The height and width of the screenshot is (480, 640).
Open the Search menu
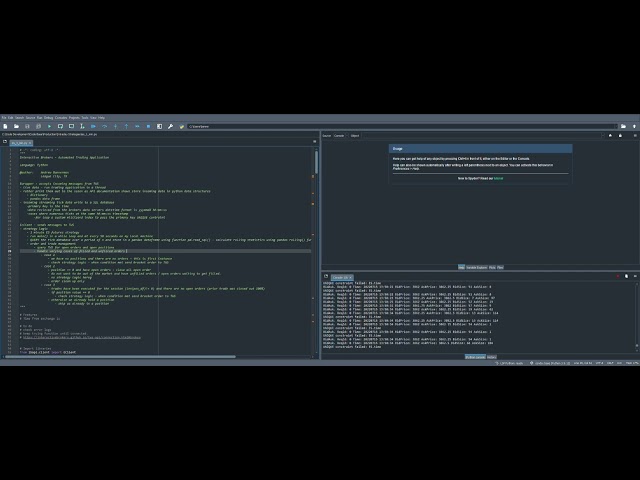(20, 118)
